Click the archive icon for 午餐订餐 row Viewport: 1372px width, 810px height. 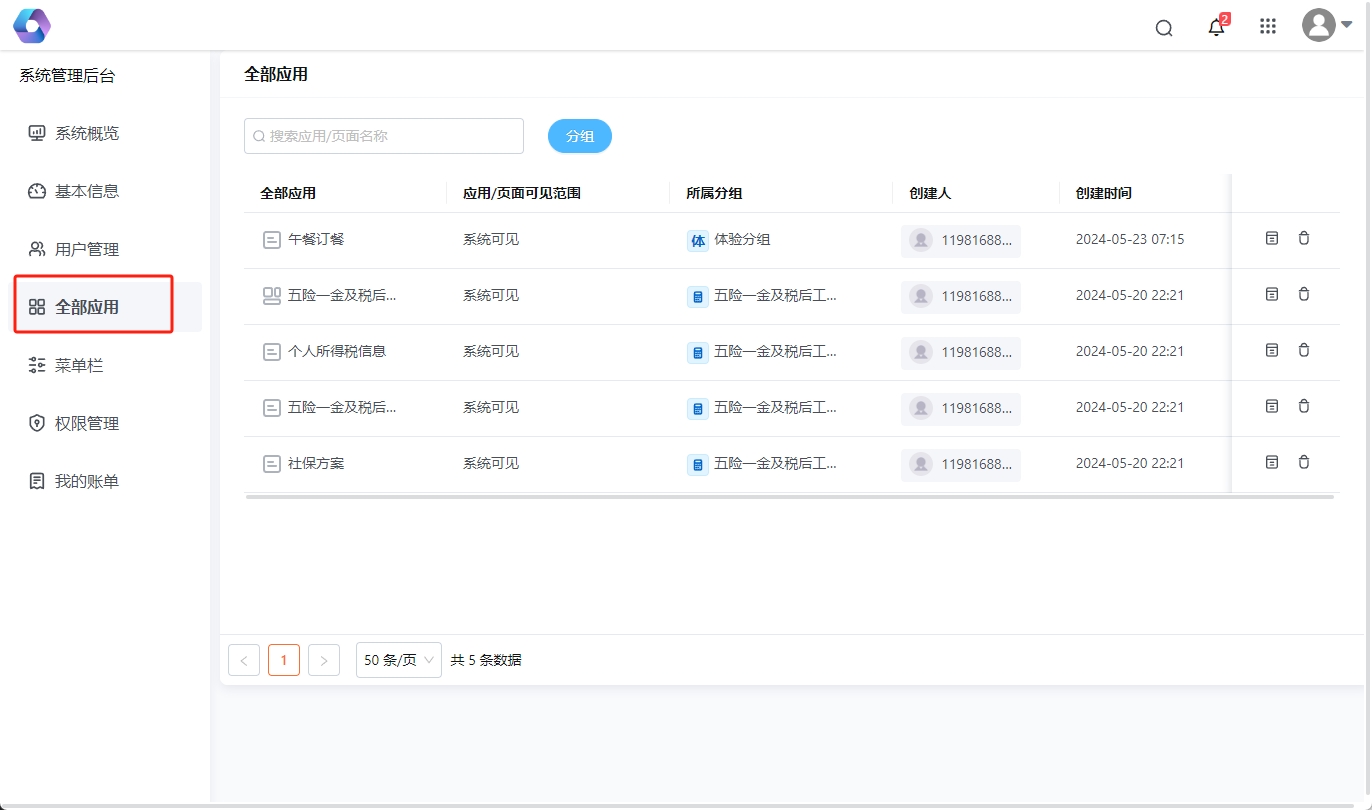click(x=1272, y=238)
